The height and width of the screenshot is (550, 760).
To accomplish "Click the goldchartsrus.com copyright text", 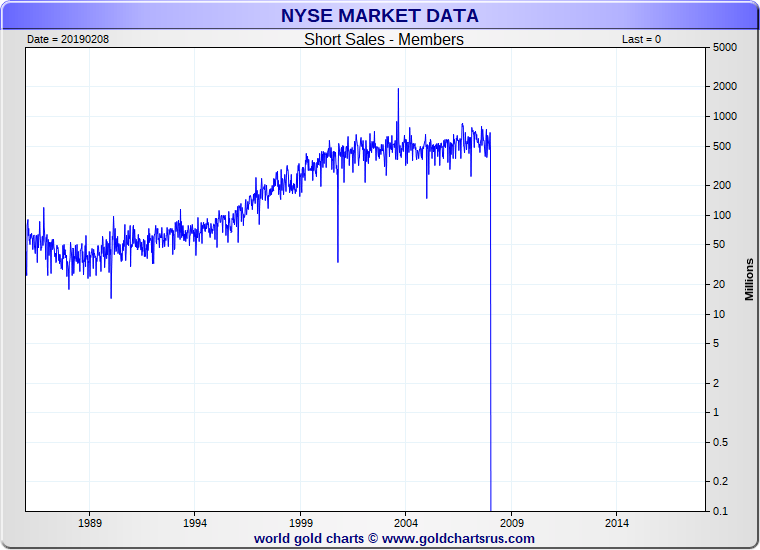I will pyautogui.click(x=394, y=538).
